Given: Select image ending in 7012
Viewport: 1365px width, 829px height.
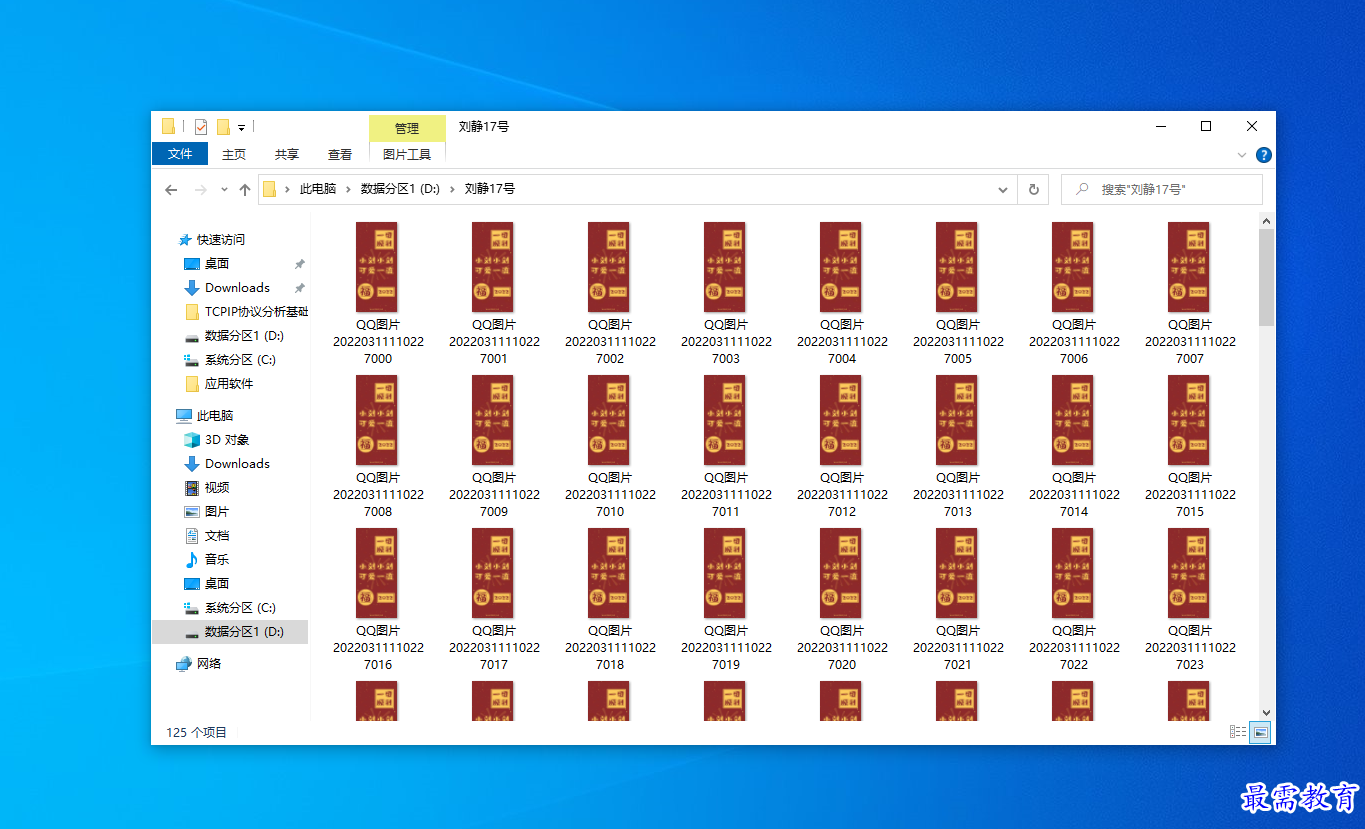Looking at the screenshot, I should [x=842, y=446].
